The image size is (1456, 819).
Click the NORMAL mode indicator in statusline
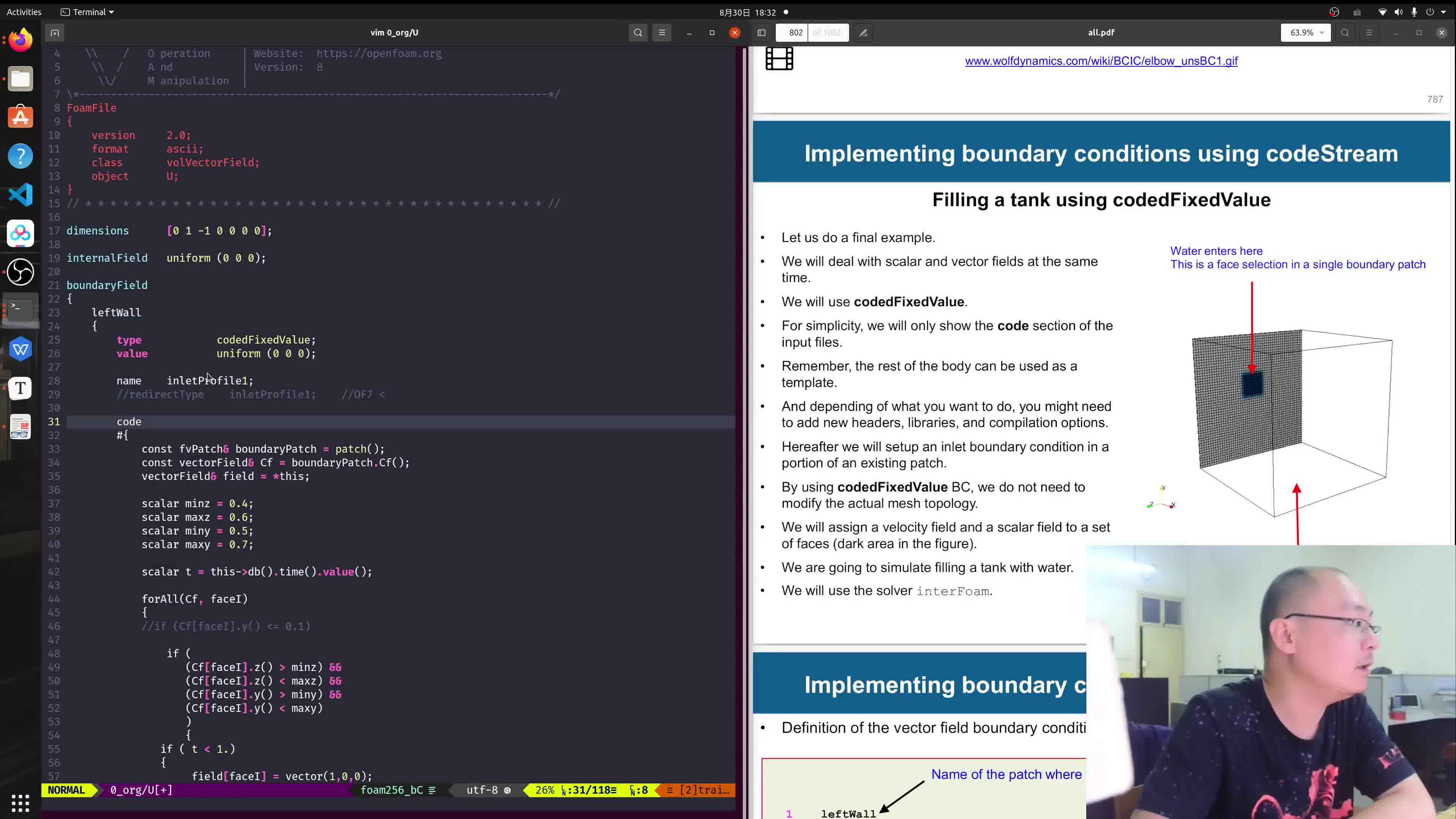66,790
